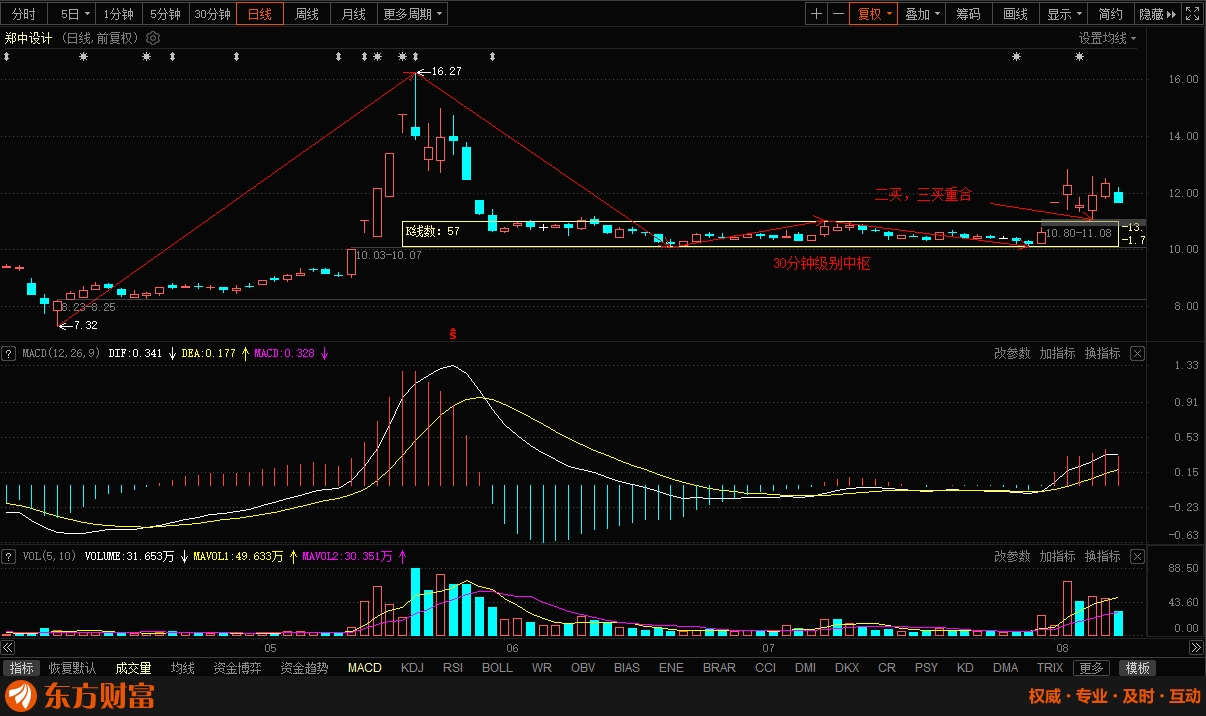Expand 更多周期 dropdown
The height and width of the screenshot is (716, 1206).
pos(413,14)
